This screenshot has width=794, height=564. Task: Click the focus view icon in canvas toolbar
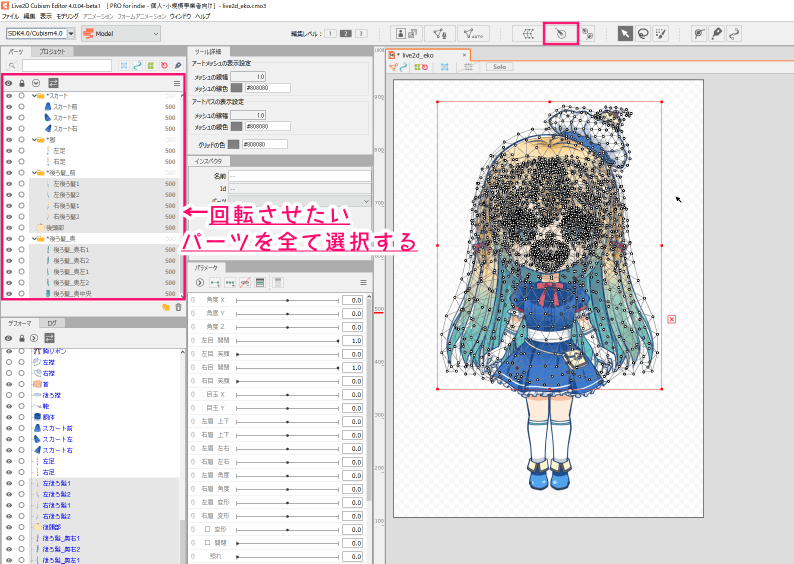[x=445, y=67]
